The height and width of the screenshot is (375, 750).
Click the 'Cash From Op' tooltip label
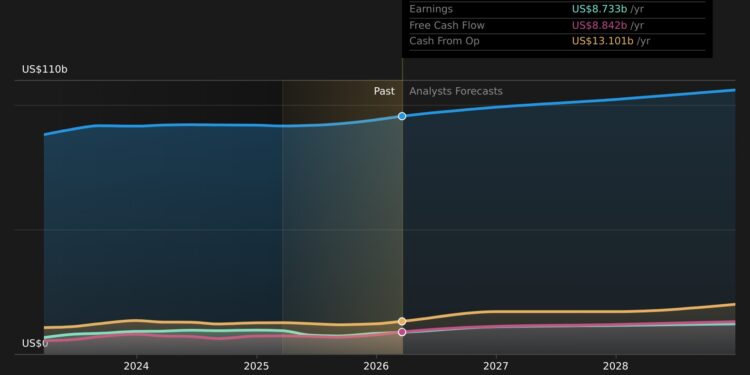tap(444, 41)
